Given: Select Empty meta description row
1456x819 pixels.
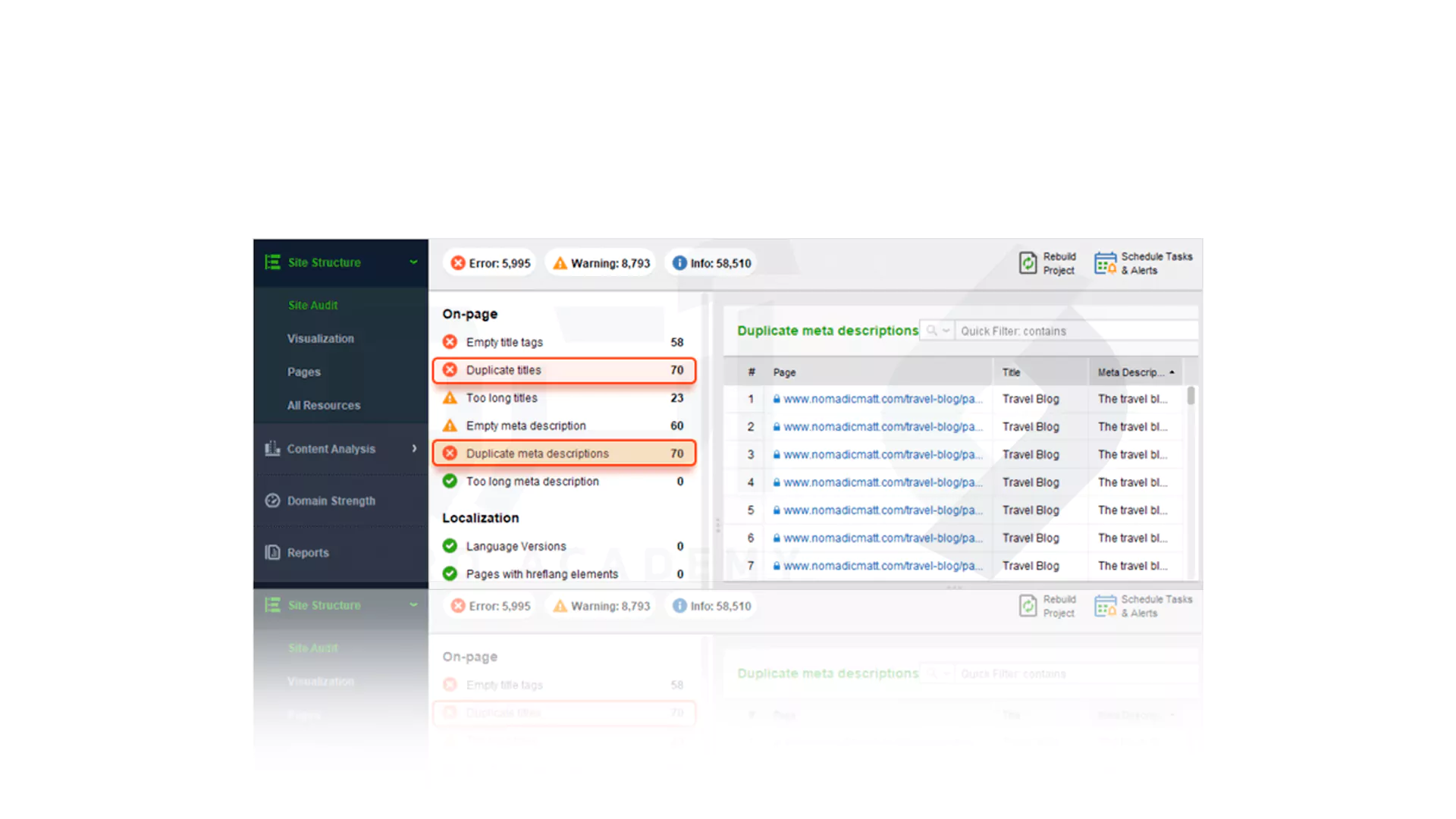Looking at the screenshot, I should (563, 425).
